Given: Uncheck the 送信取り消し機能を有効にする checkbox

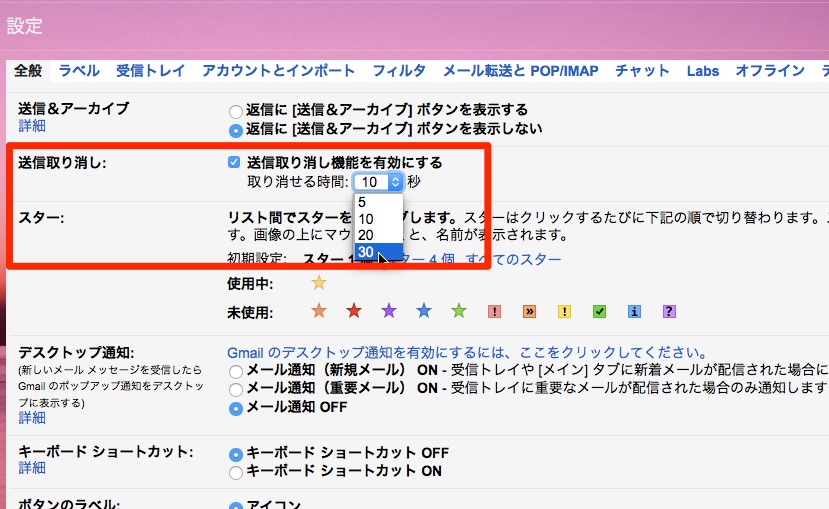Looking at the screenshot, I should [x=234, y=162].
